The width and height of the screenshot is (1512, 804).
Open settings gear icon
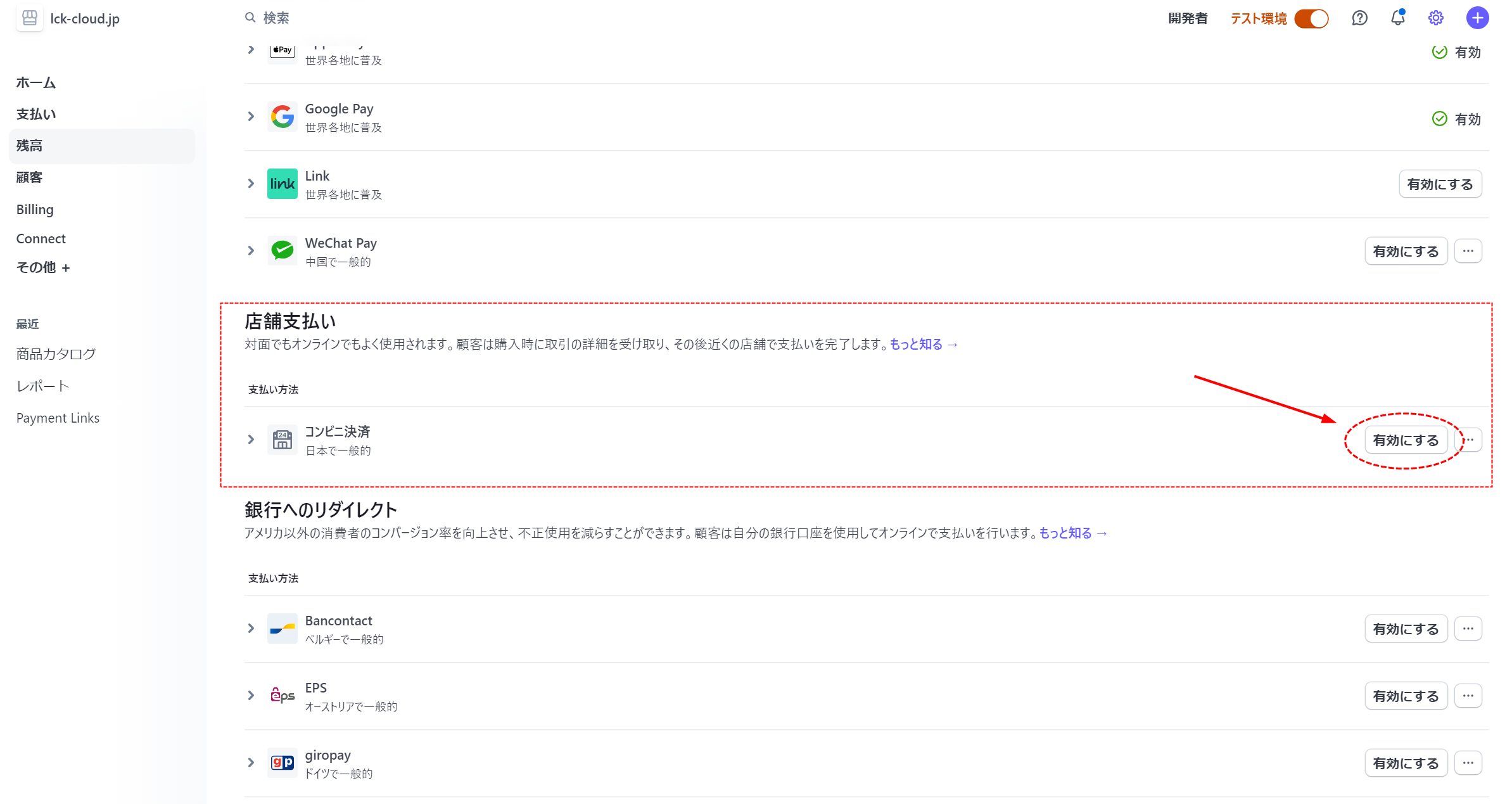pos(1436,18)
